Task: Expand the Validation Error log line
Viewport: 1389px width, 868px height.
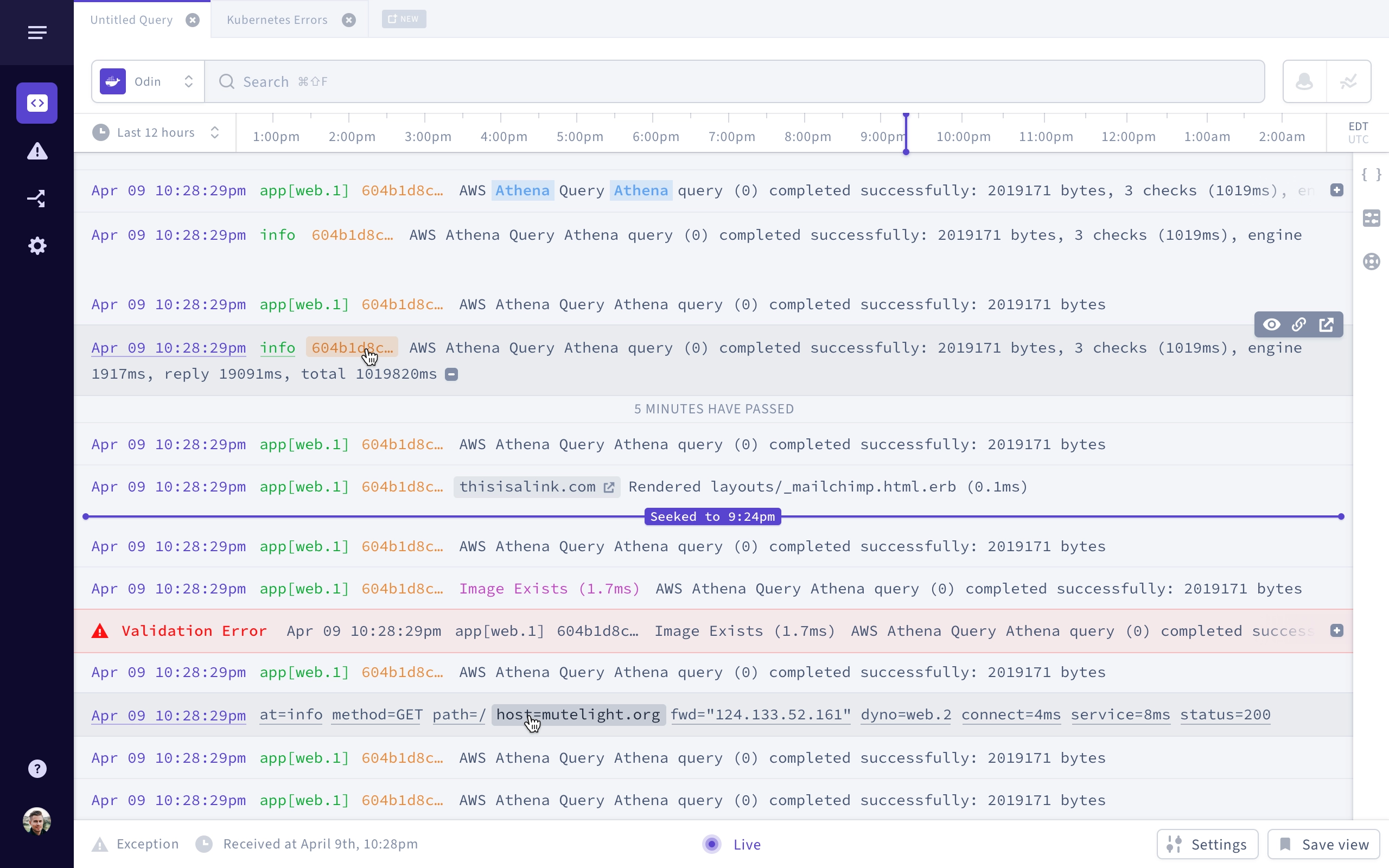Action: (x=1337, y=631)
